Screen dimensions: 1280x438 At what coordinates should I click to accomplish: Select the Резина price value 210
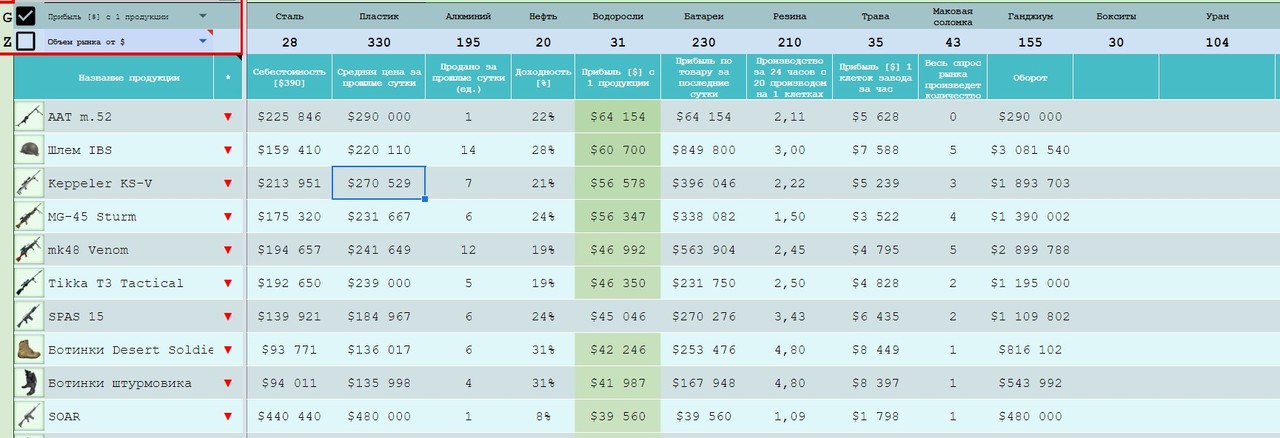click(791, 42)
